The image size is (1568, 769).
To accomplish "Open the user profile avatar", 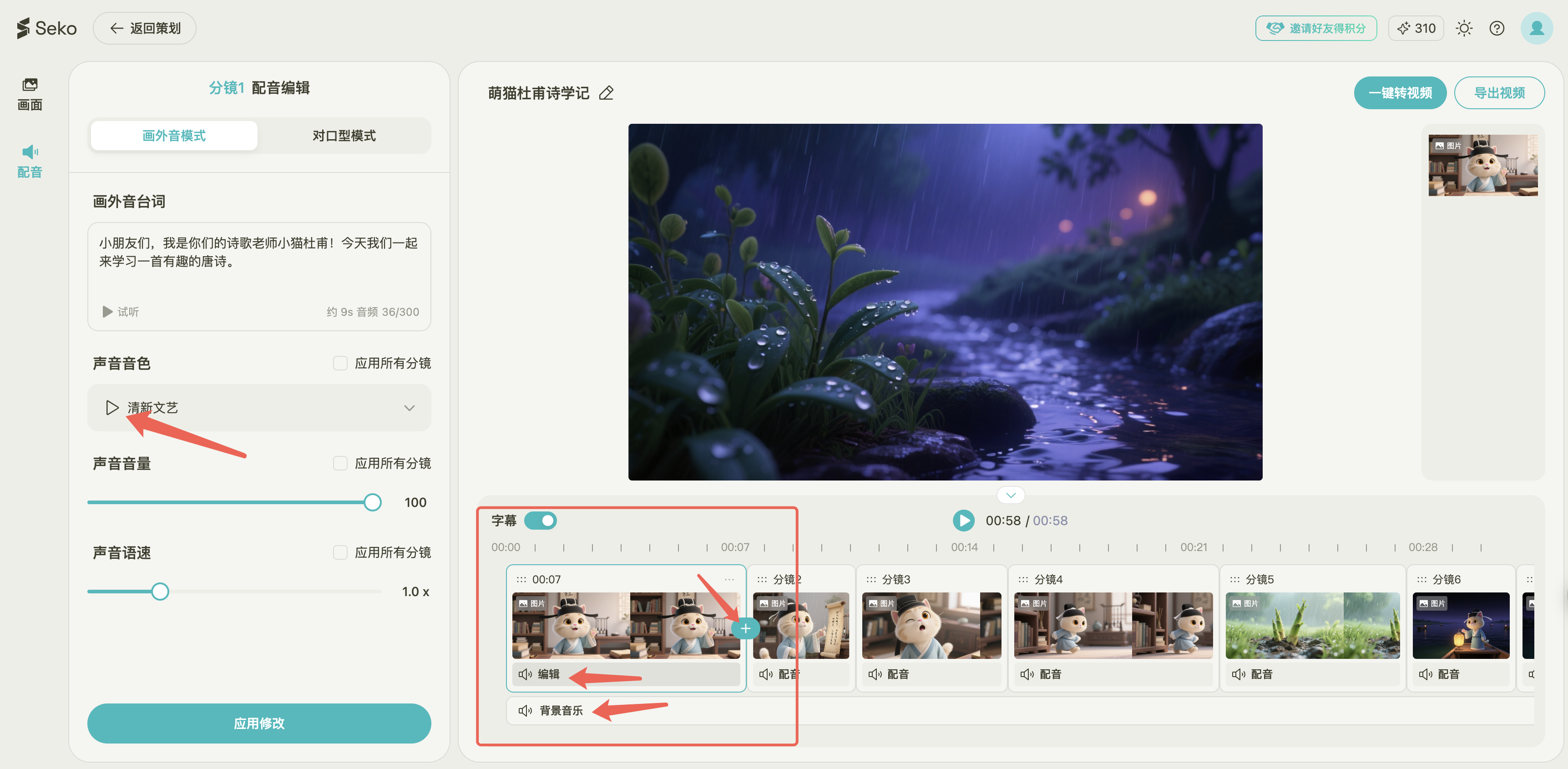I will point(1536,28).
